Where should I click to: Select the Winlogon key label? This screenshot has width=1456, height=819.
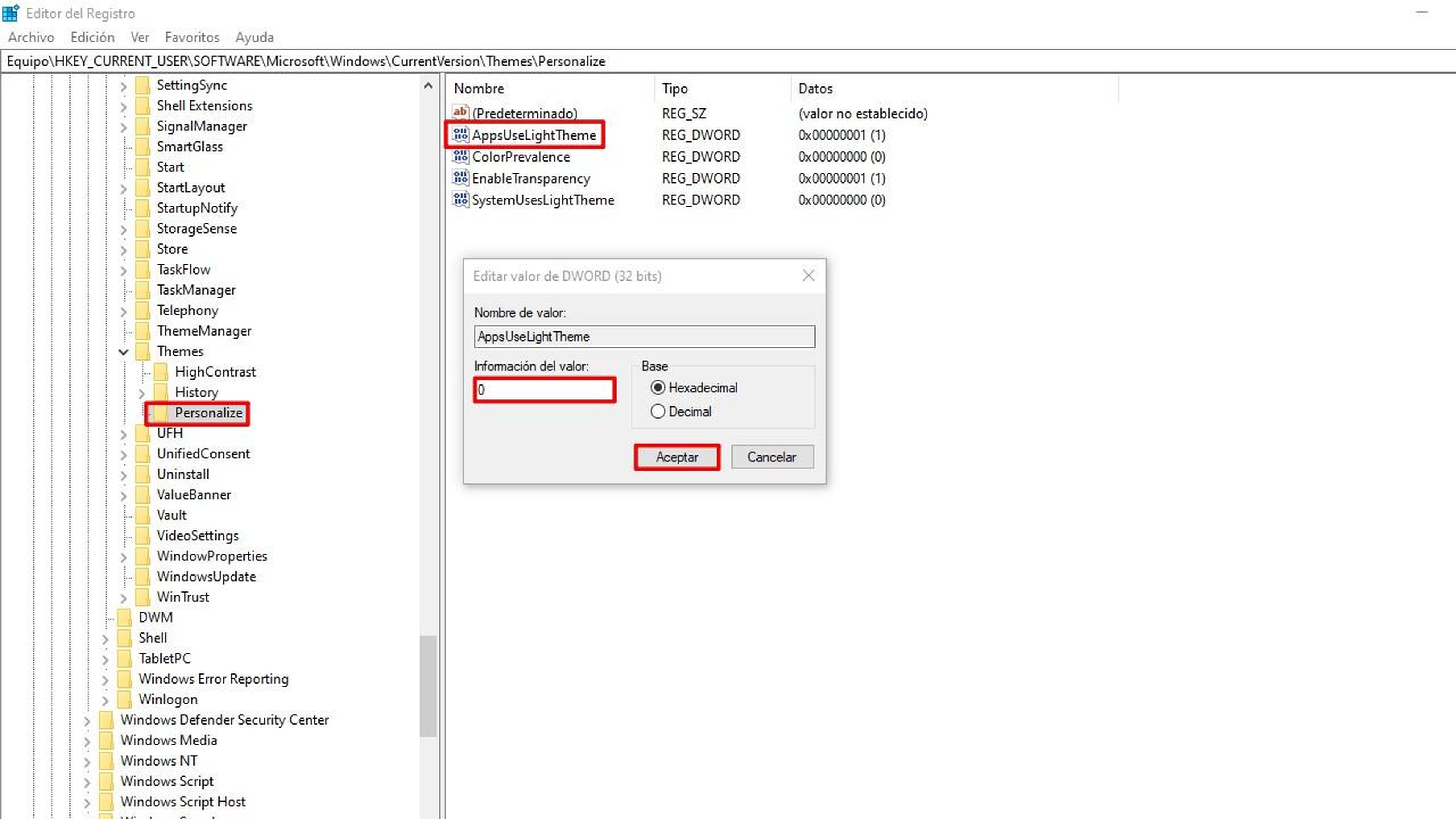click(168, 699)
